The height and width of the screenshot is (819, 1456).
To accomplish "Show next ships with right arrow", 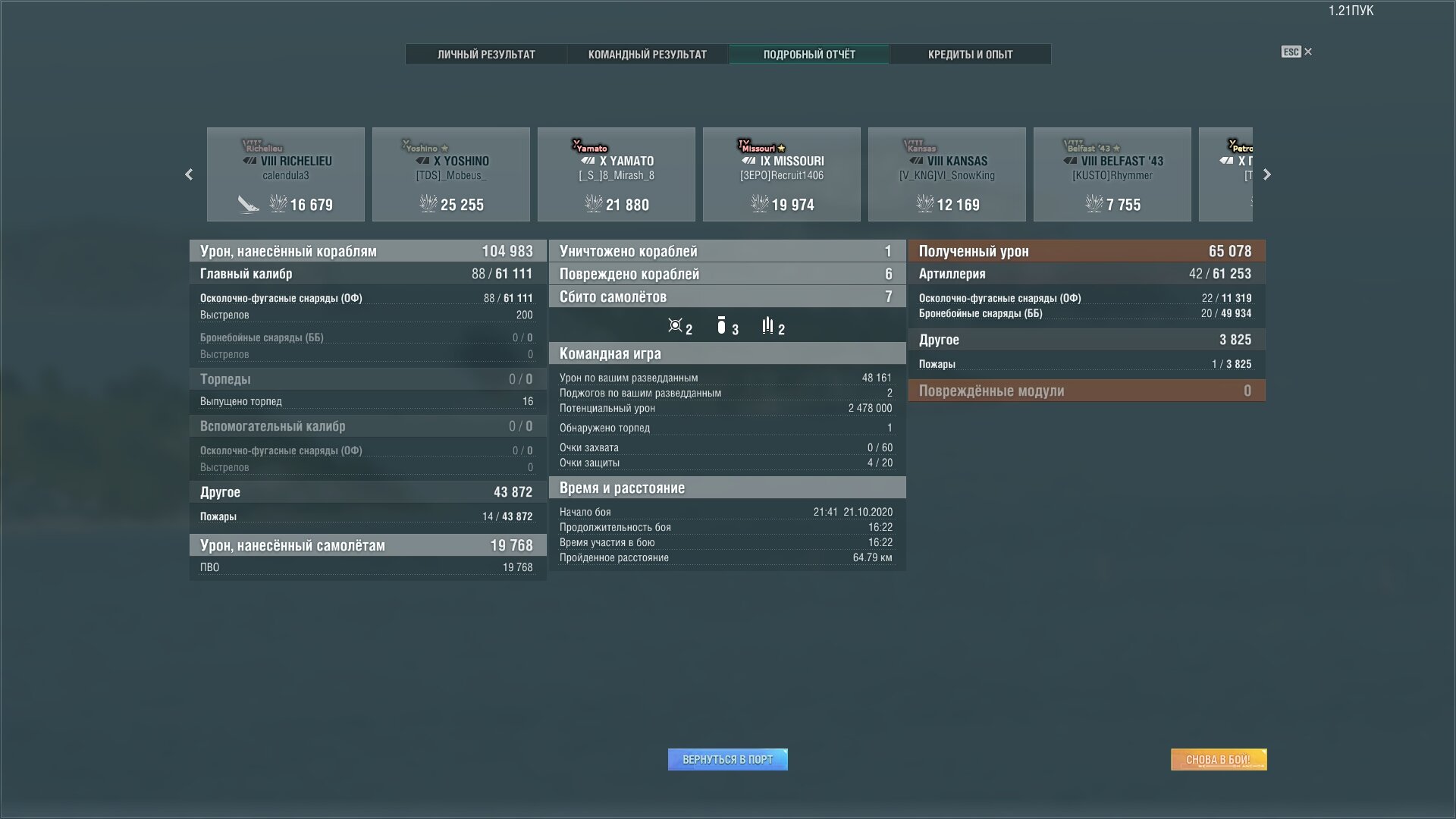I will tap(1266, 174).
